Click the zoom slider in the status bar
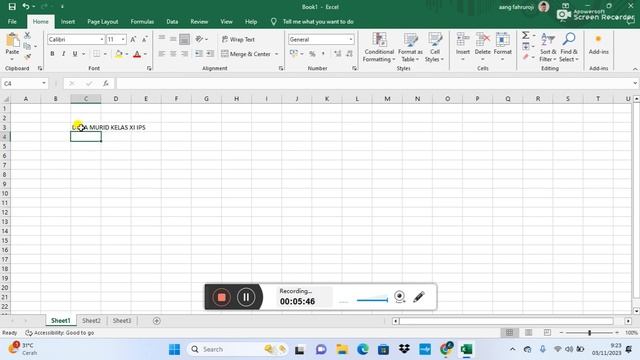The width and height of the screenshot is (640, 360). click(589, 333)
